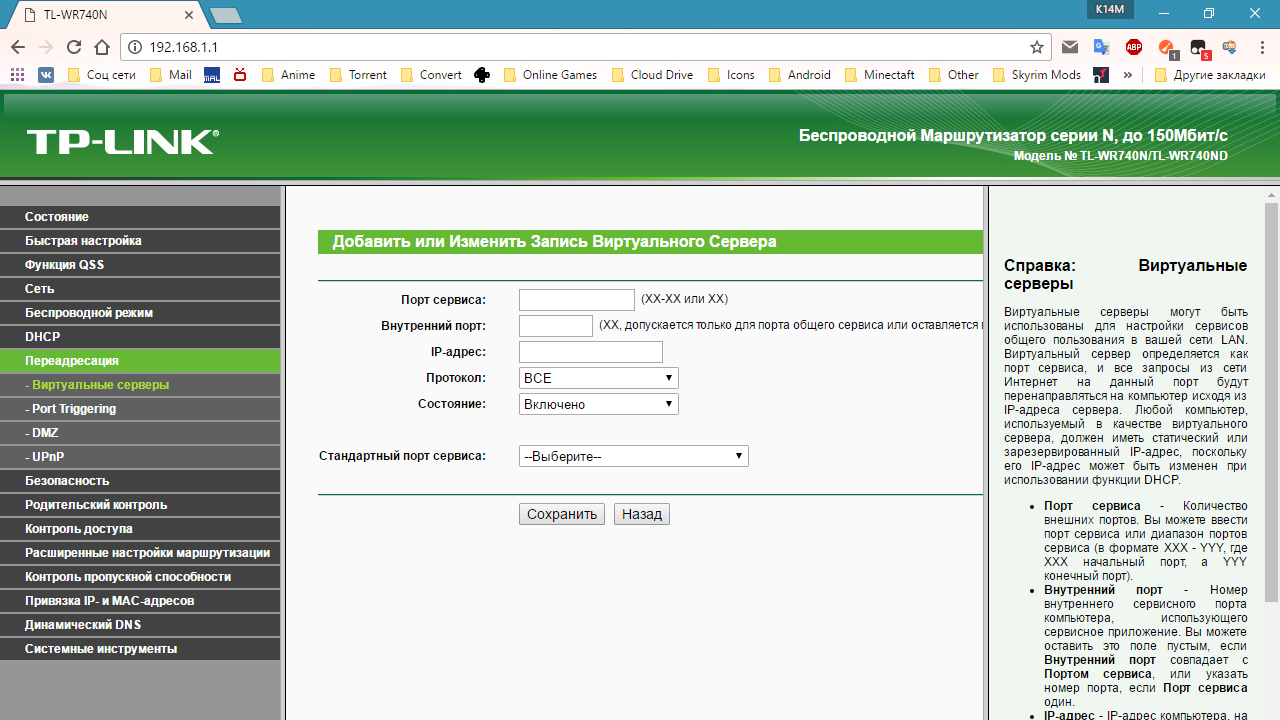Open the Skyrim Mods bookmark folder
Image resolution: width=1280 pixels, height=720 pixels.
[x=1037, y=75]
